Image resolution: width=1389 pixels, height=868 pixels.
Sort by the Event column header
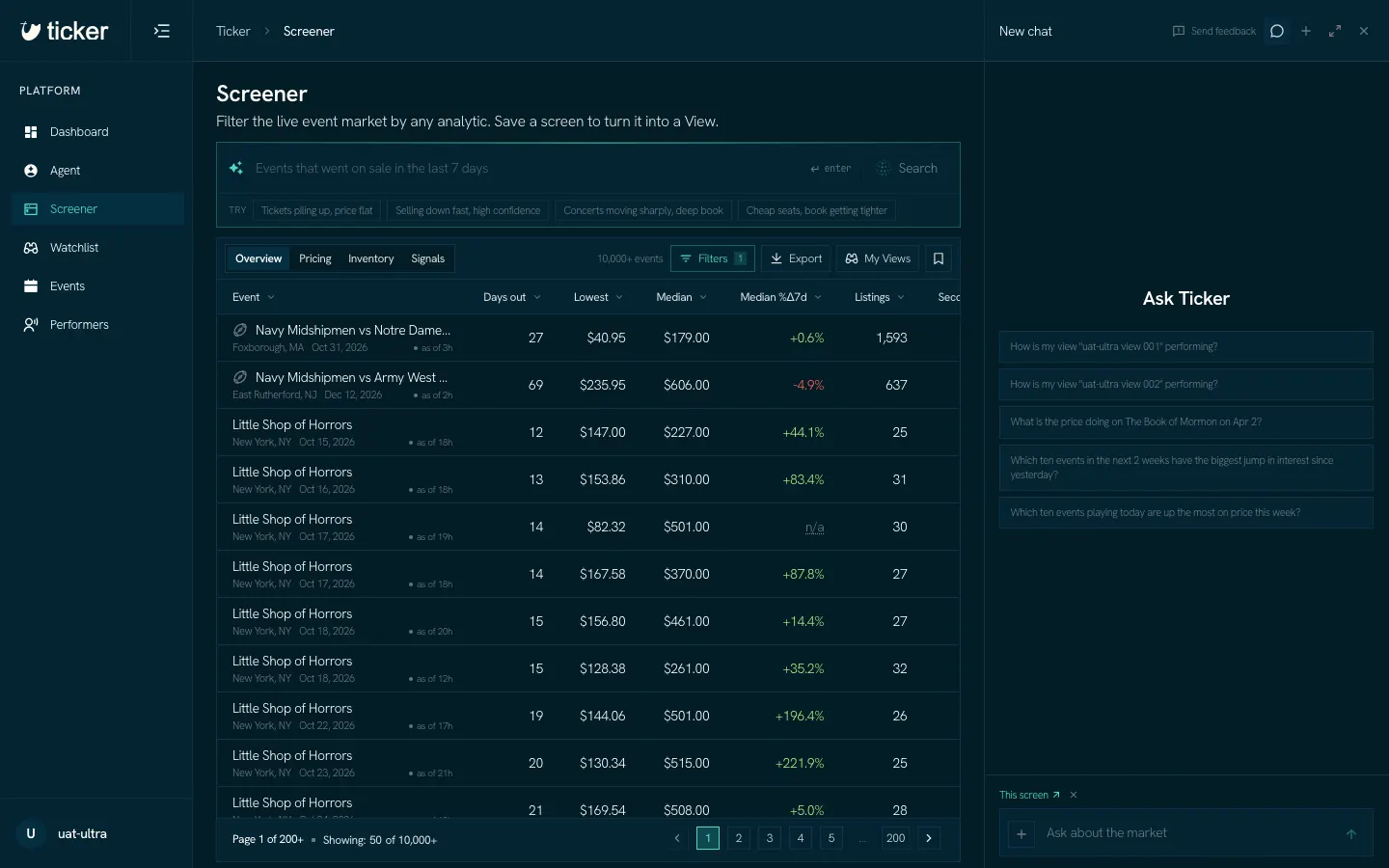(254, 297)
